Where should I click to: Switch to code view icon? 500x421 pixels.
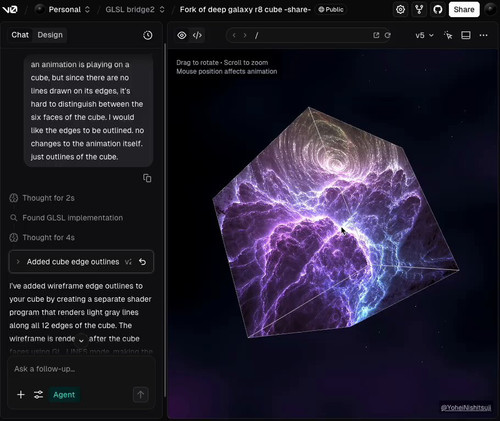pyautogui.click(x=197, y=35)
